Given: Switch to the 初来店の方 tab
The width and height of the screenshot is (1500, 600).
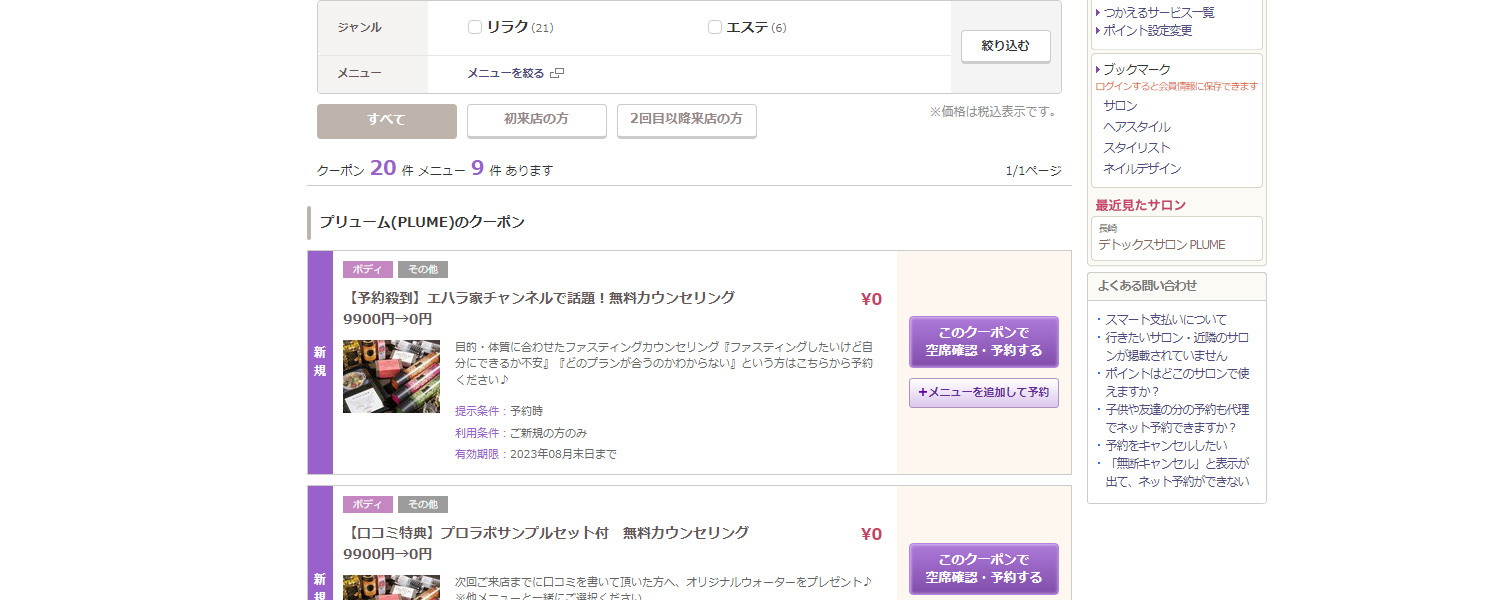Looking at the screenshot, I should click(536, 120).
